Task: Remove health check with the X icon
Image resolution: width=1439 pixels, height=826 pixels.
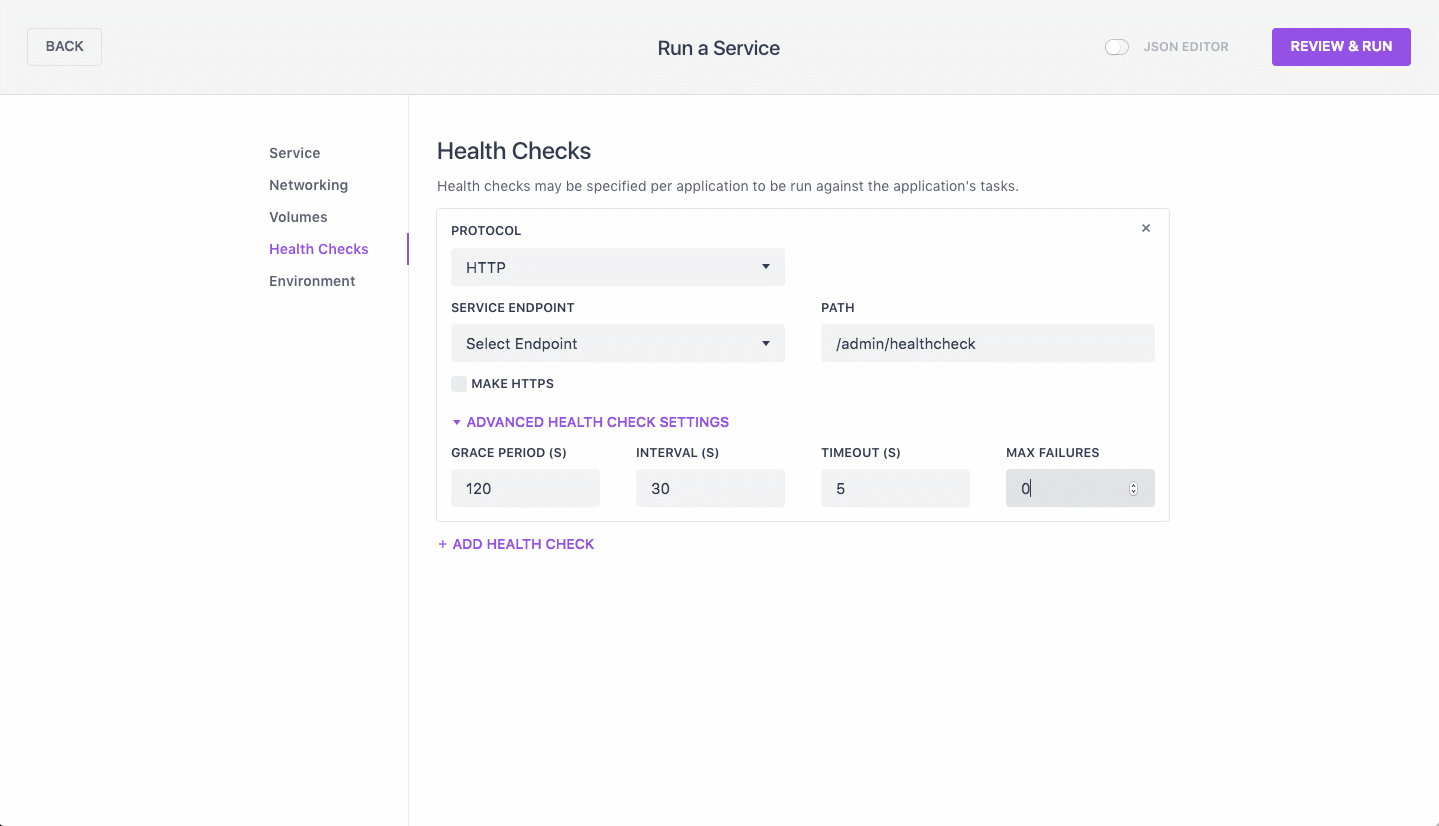Action: point(1146,228)
